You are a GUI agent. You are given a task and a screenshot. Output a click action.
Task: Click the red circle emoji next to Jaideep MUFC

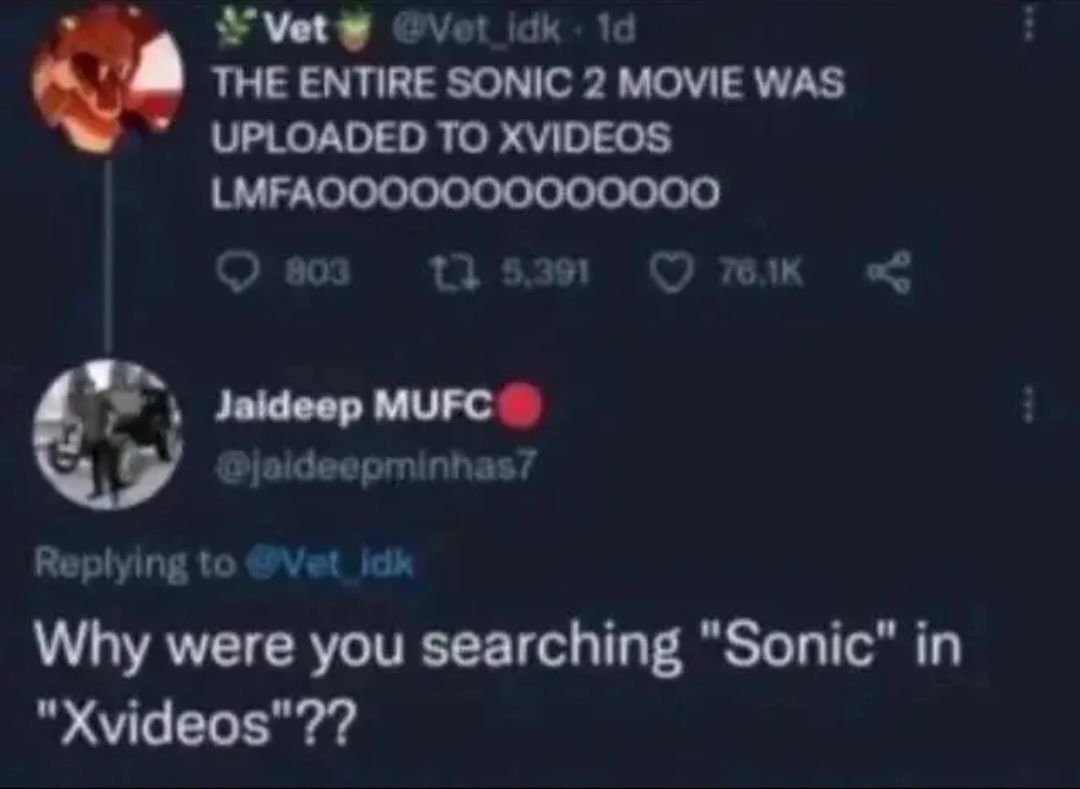(x=520, y=406)
